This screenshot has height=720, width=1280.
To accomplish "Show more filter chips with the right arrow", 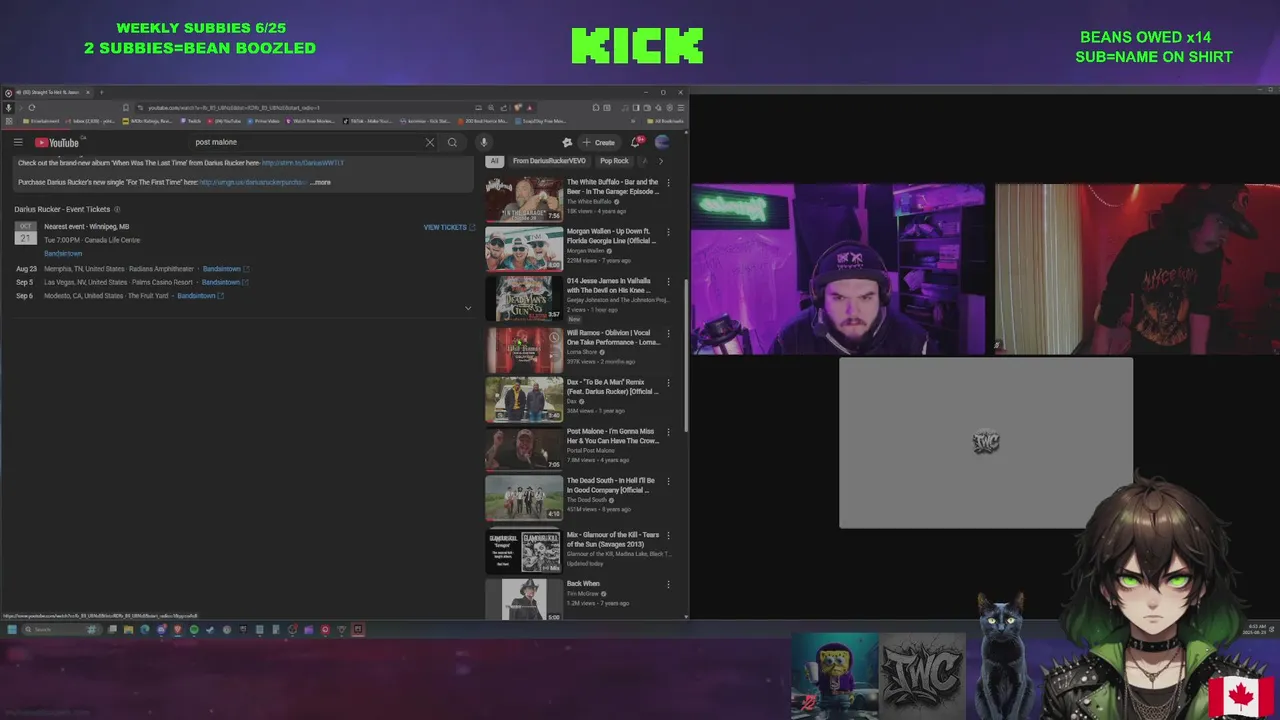I will [x=660, y=161].
